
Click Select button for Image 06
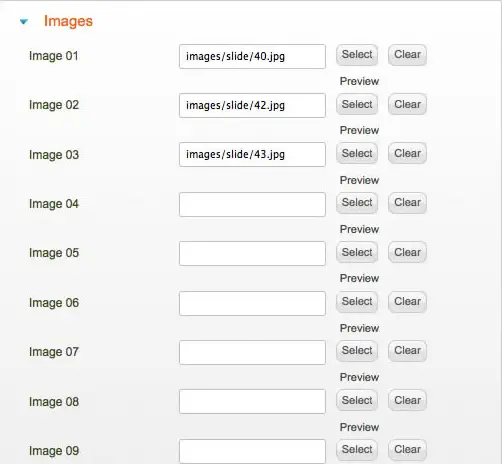click(x=357, y=302)
